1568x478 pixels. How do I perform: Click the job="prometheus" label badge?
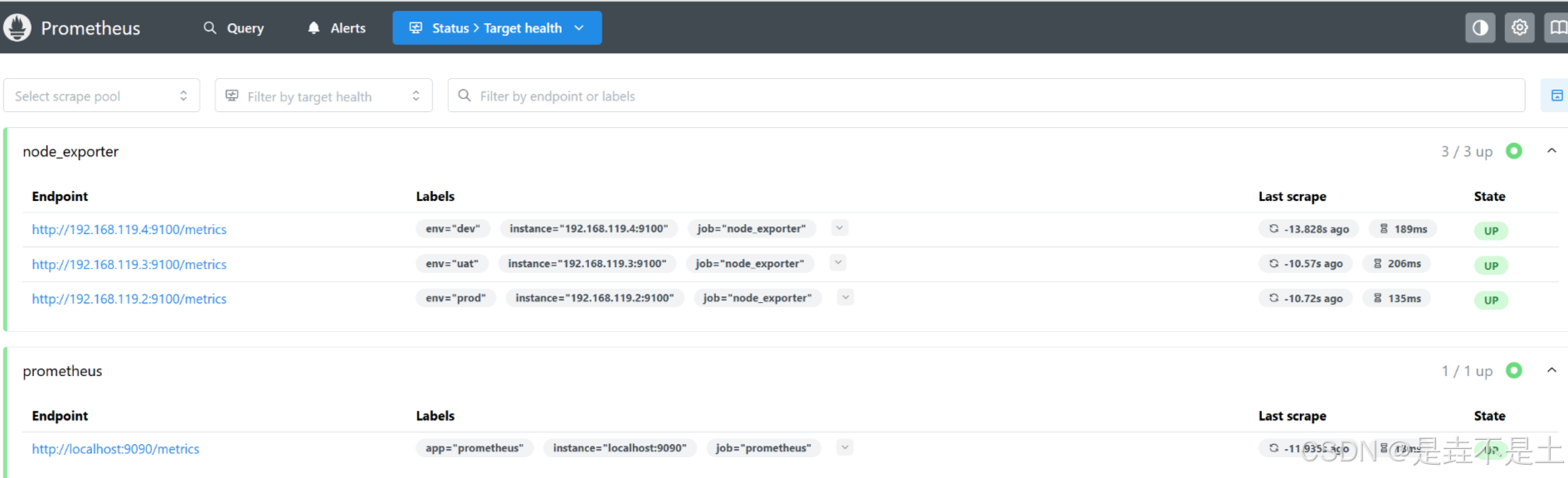[x=764, y=448]
